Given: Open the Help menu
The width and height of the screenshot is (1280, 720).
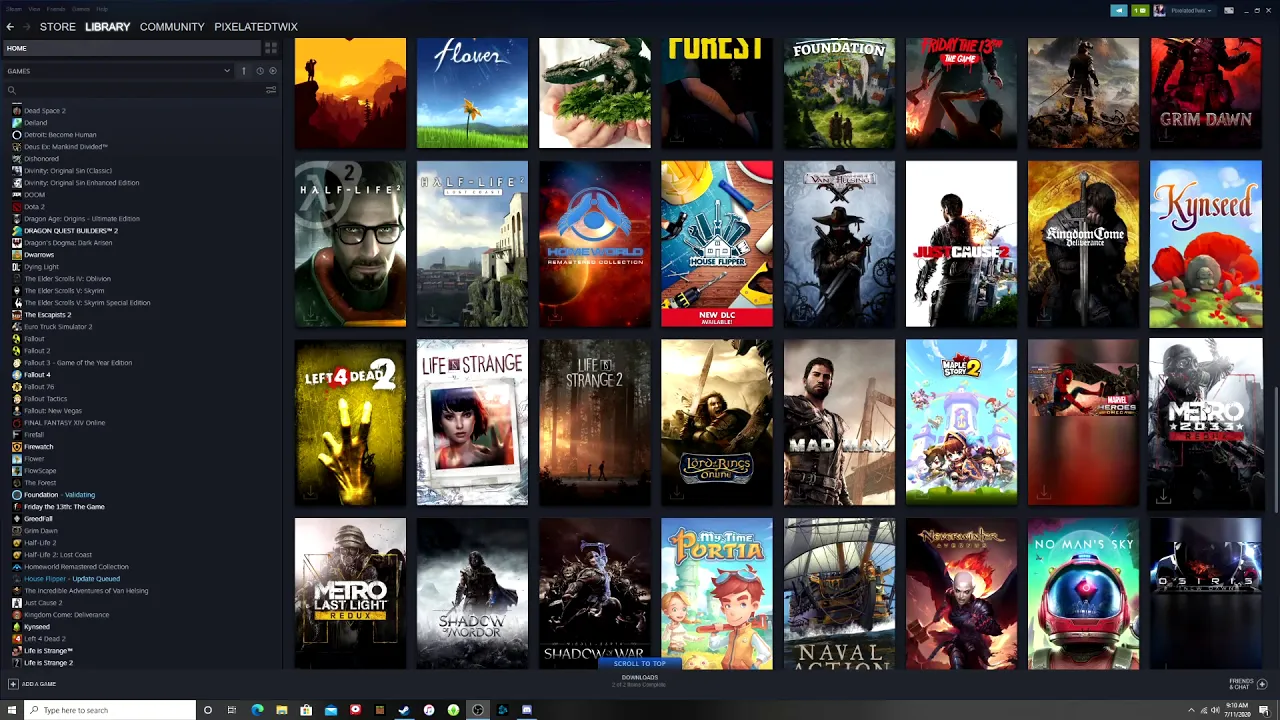Looking at the screenshot, I should [102, 9].
